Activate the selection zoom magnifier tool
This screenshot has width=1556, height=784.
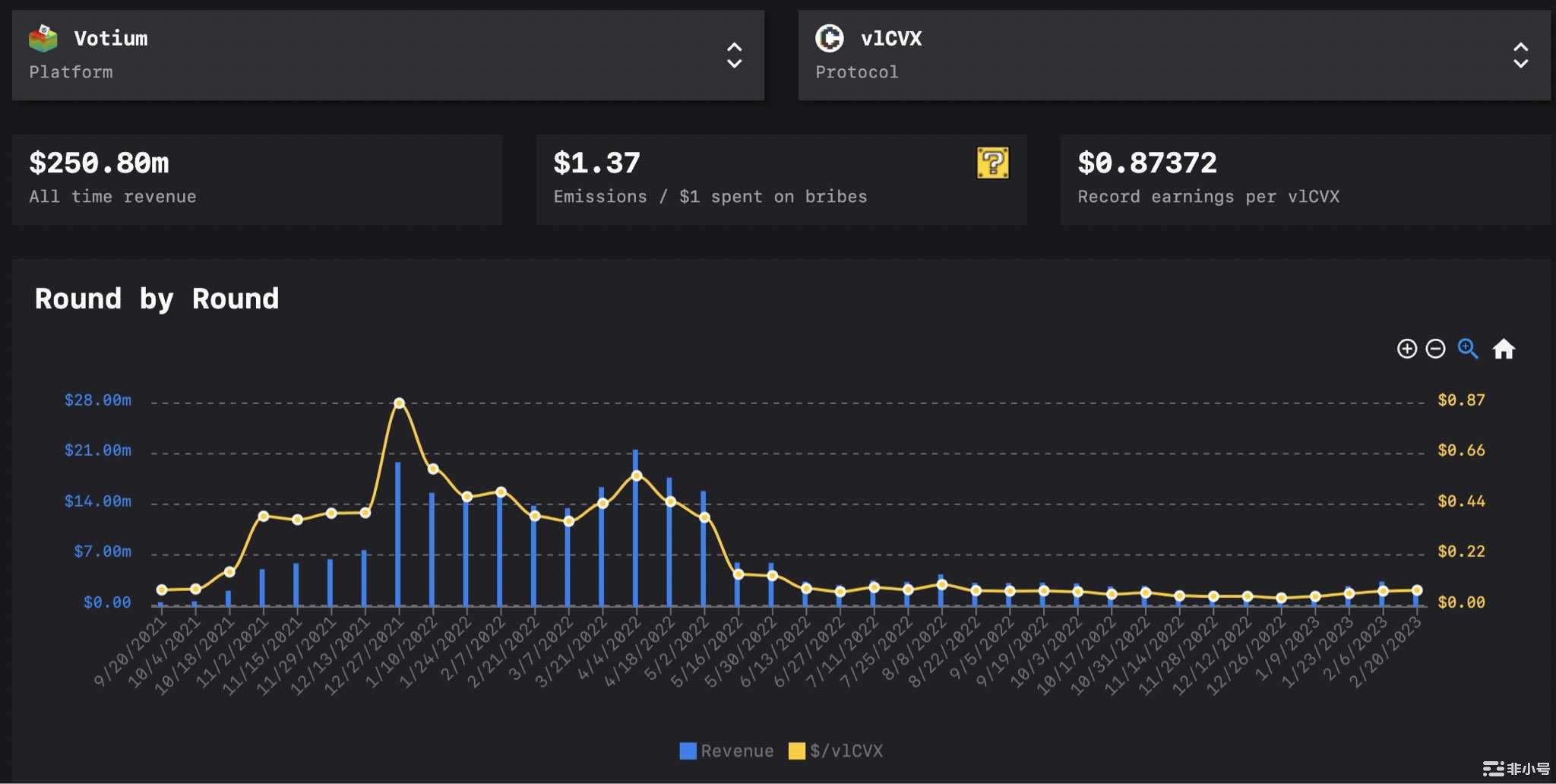(x=1468, y=349)
